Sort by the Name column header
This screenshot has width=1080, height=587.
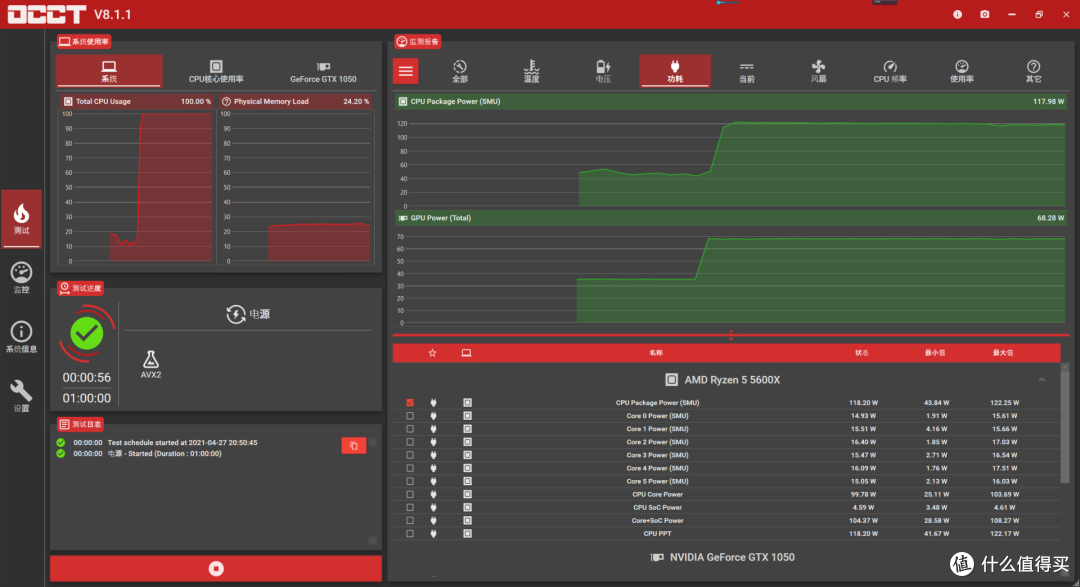[656, 353]
